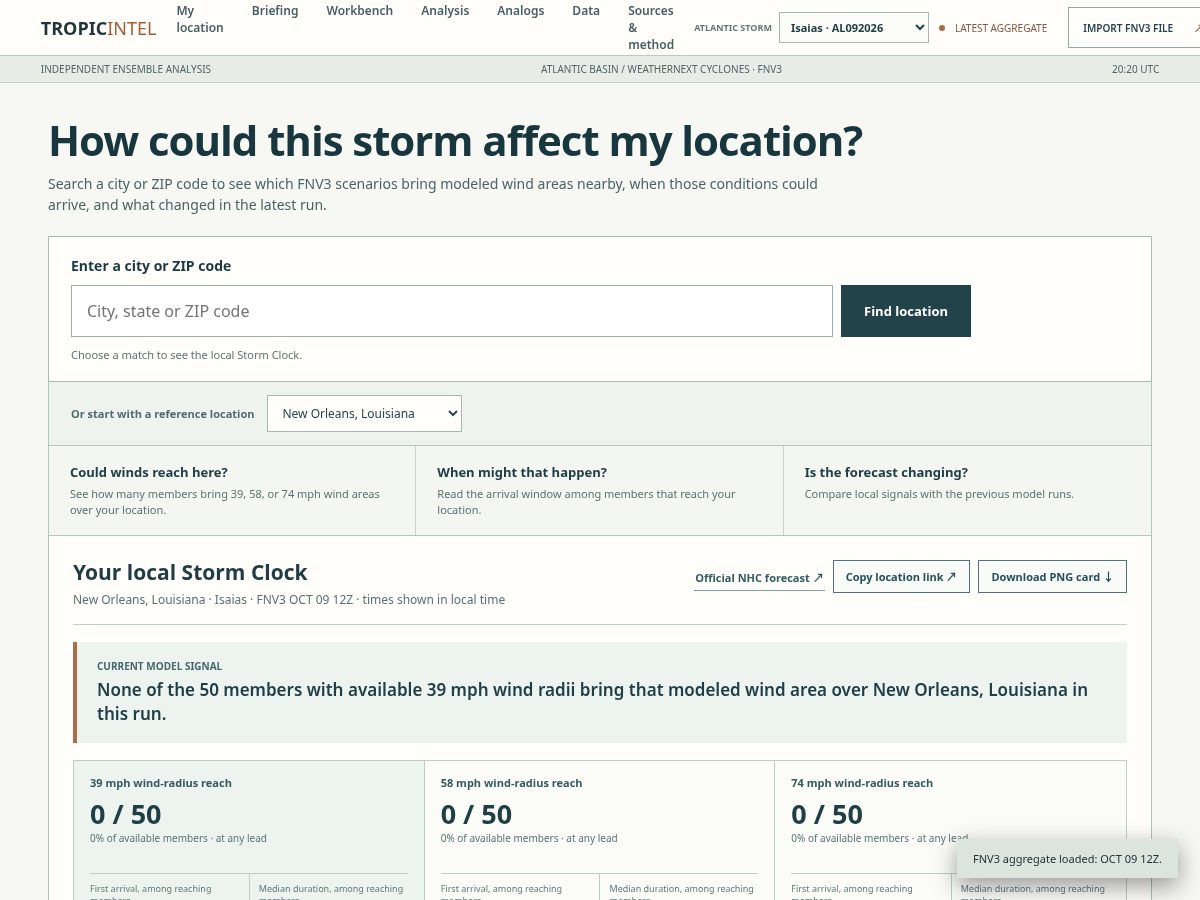Click the 'FNV3 aggregate loaded' toast notification
This screenshot has height=900, width=1200.
(1067, 859)
